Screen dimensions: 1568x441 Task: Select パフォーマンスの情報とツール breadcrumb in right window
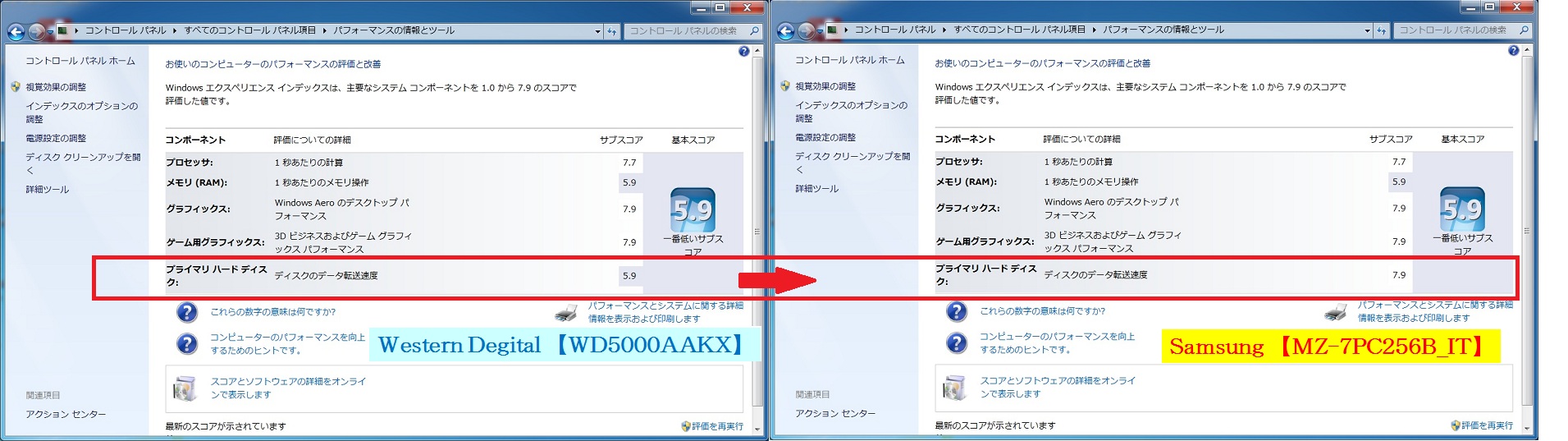tap(1163, 30)
